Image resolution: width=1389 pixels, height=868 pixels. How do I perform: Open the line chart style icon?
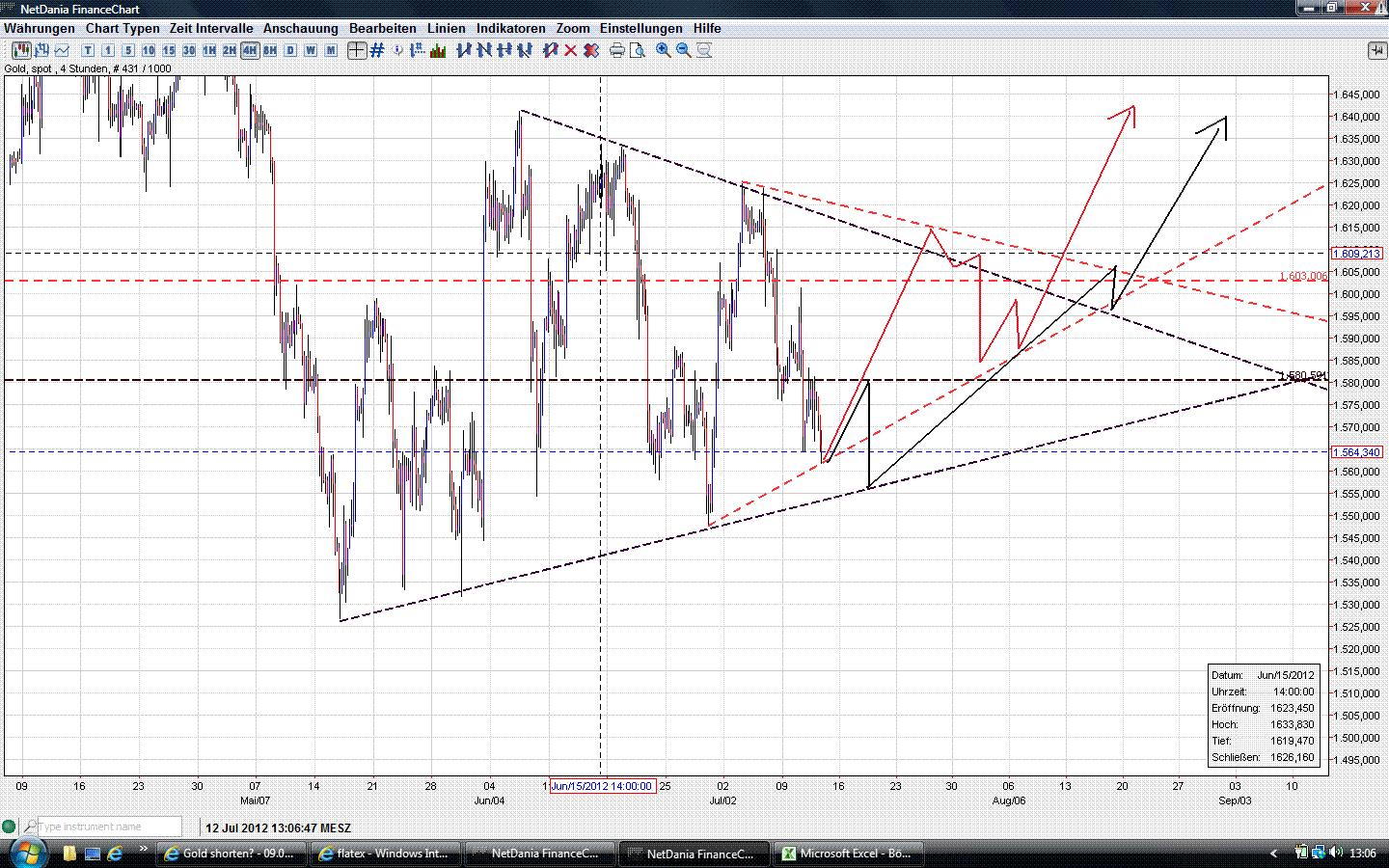click(x=62, y=50)
